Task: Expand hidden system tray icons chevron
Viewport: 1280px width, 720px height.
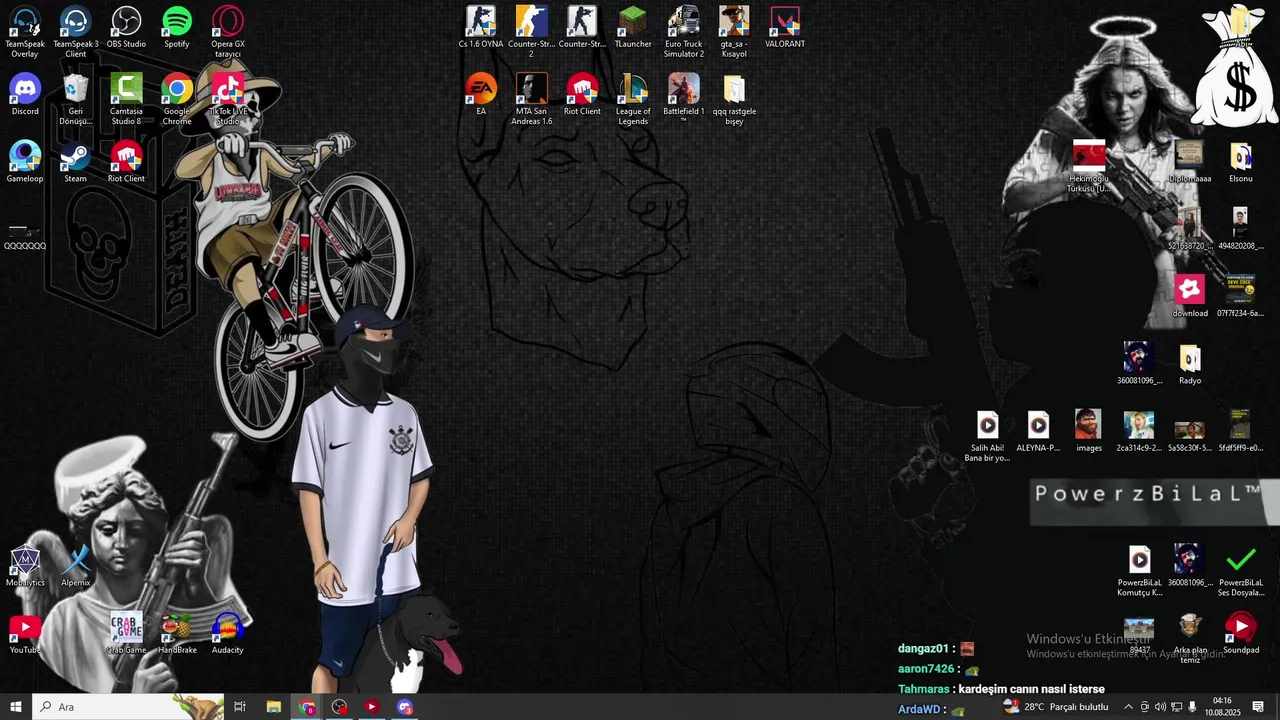Action: pyautogui.click(x=1129, y=707)
